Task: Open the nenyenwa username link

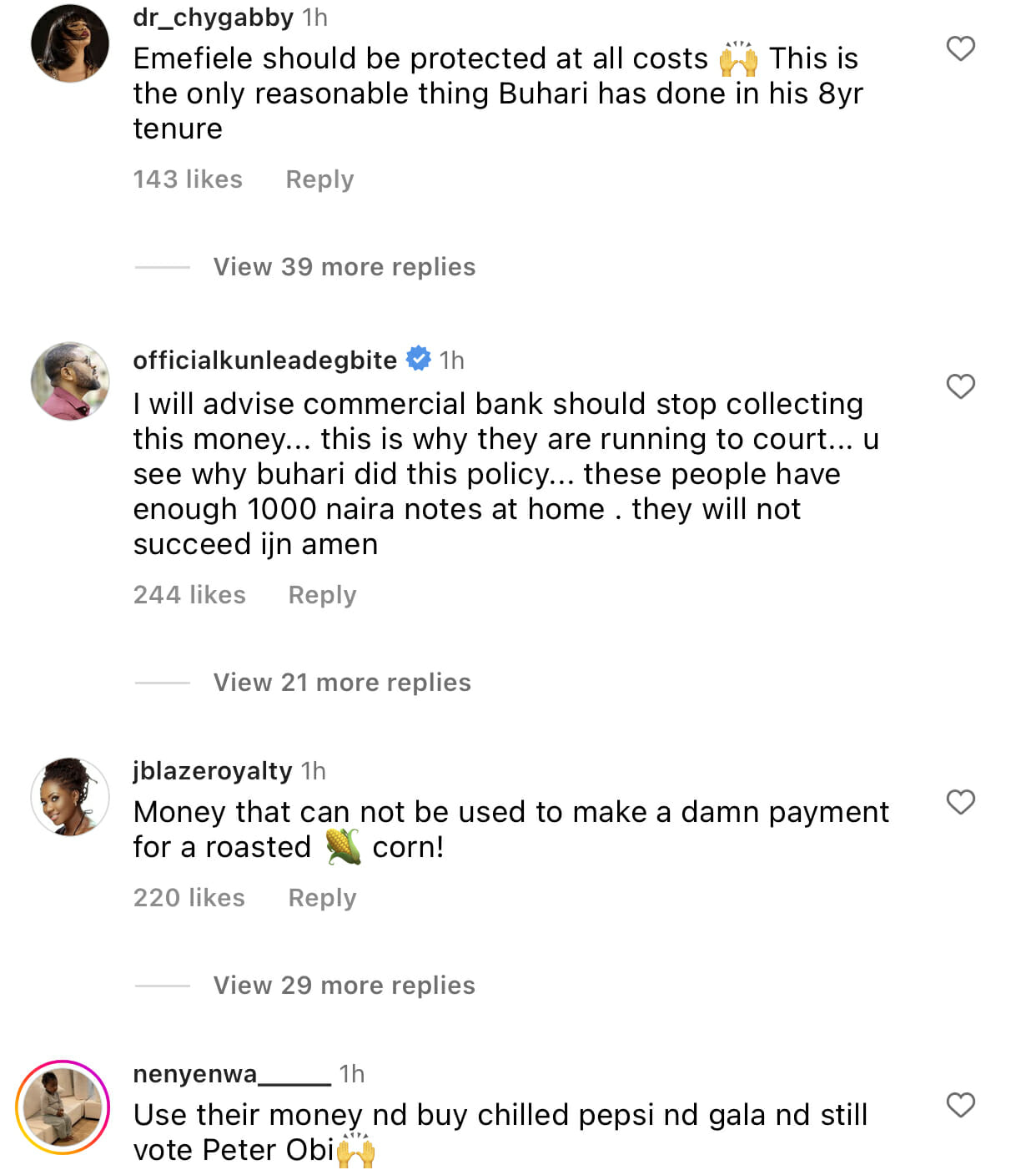Action: tap(231, 1074)
